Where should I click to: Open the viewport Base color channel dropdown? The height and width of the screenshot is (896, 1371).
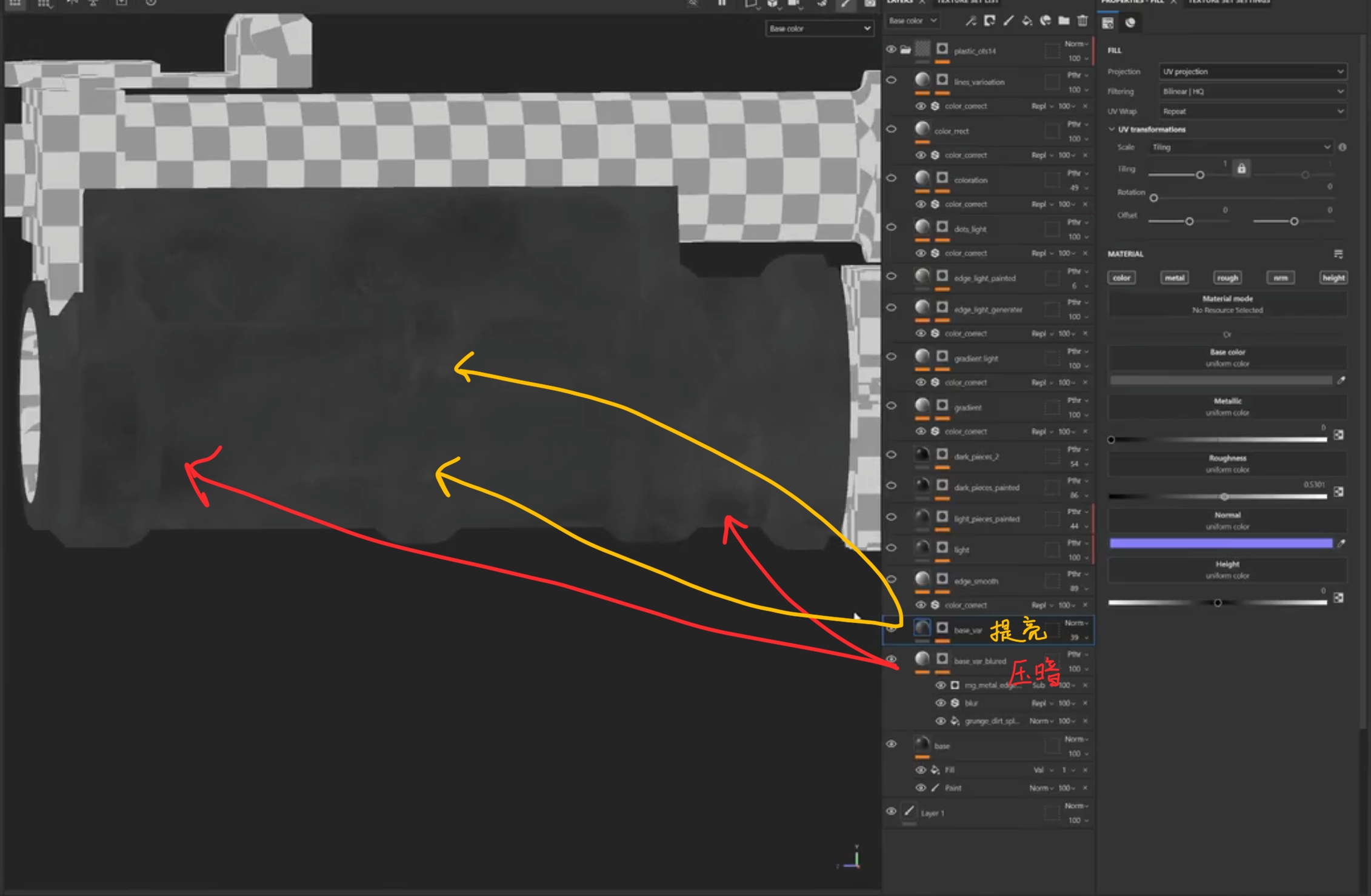click(x=819, y=28)
